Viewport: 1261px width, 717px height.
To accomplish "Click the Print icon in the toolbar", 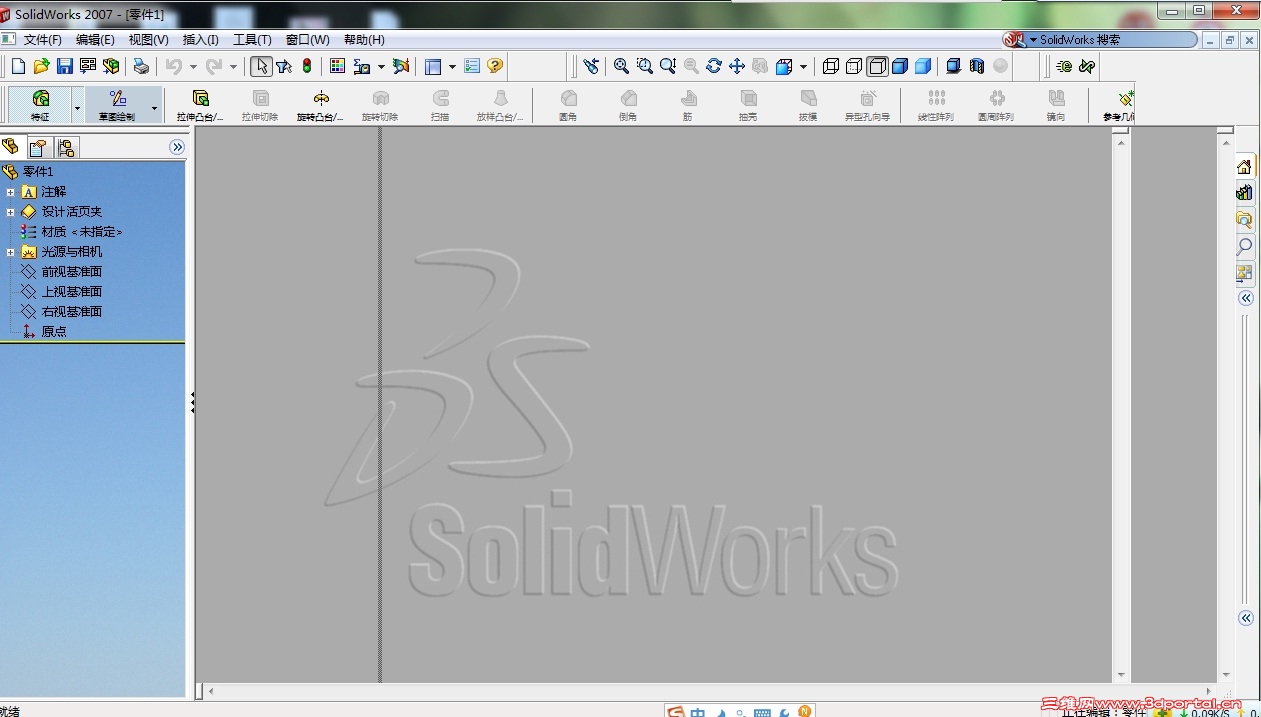I will (141, 66).
